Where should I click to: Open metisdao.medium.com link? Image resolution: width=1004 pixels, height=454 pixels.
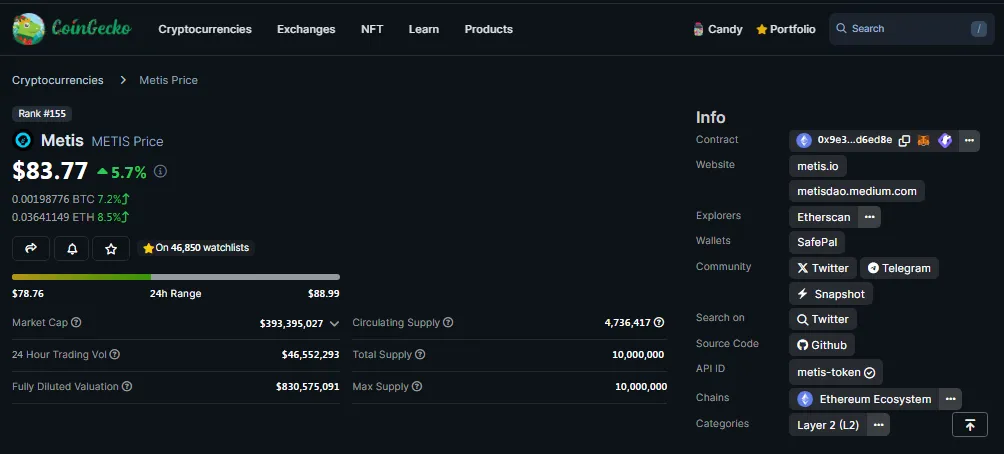tap(857, 191)
